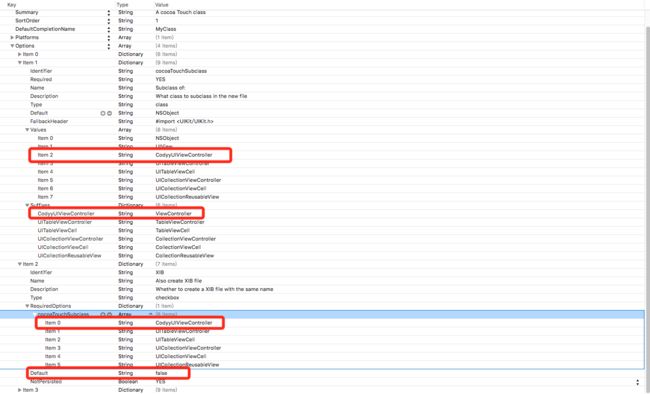This screenshot has height=394, width=650.
Task: Click the type stepper on the DefaultCompletionName row
Action: 109,29
